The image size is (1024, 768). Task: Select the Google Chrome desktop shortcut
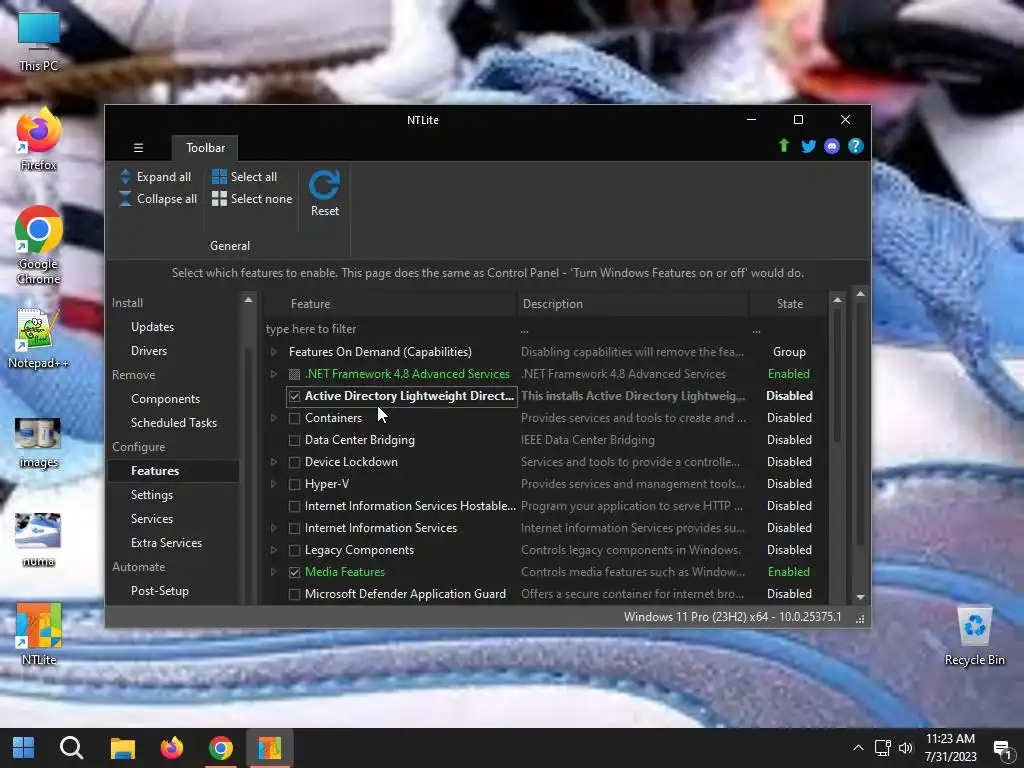(x=39, y=246)
